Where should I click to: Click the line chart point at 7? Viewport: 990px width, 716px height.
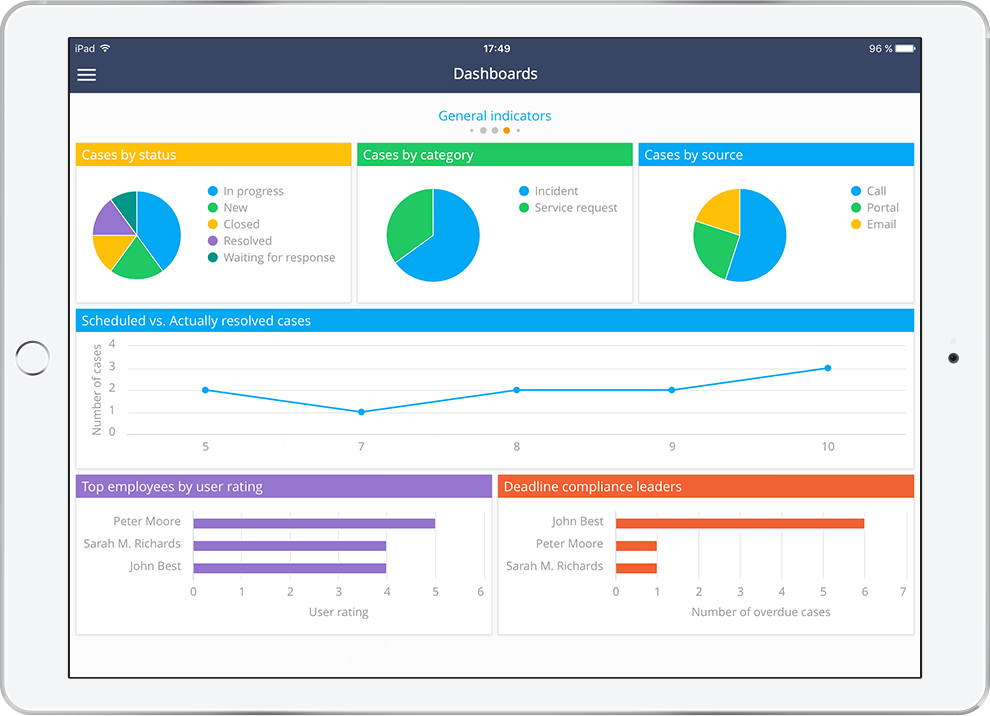tap(361, 412)
